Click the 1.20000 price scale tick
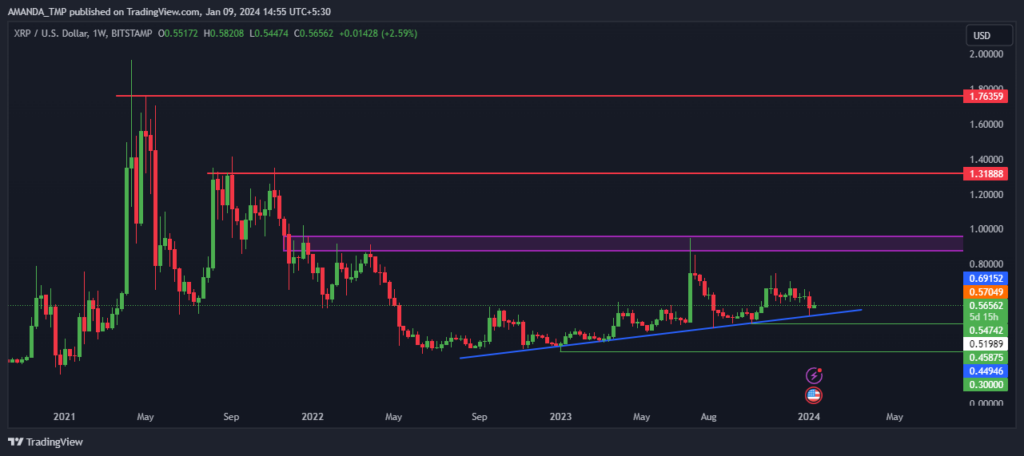1024x456 pixels. click(x=985, y=194)
